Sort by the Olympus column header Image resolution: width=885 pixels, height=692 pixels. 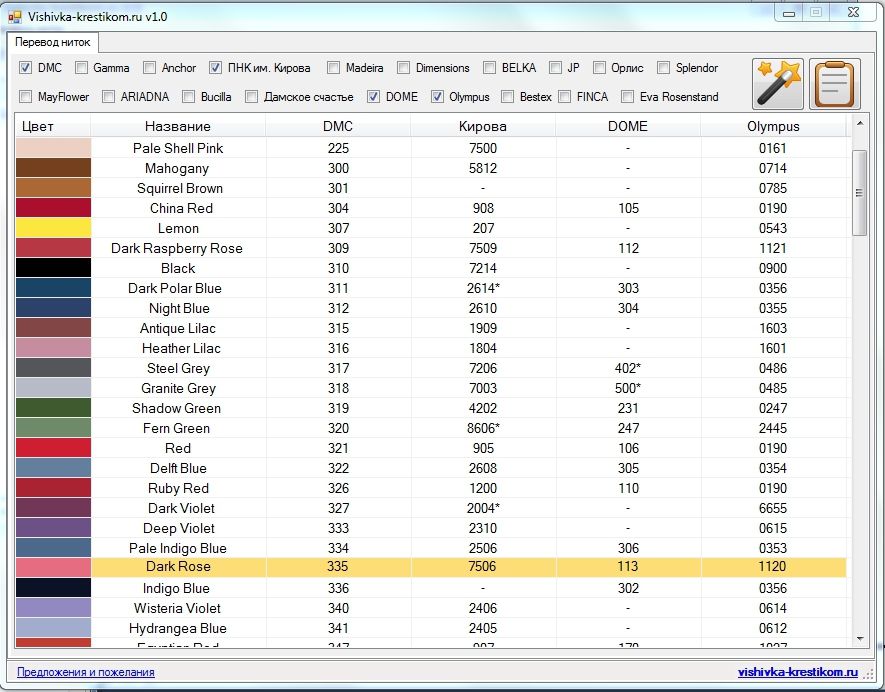(x=773, y=126)
